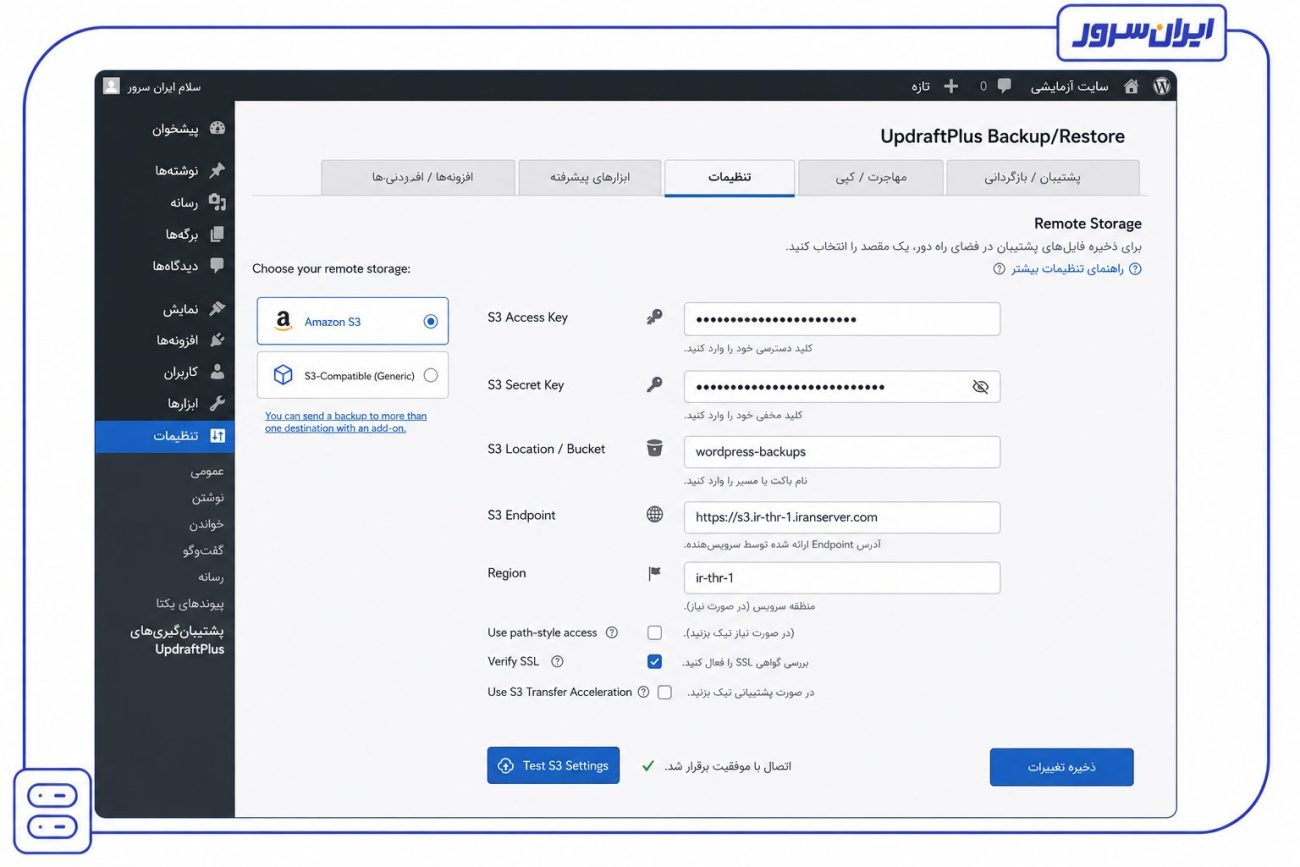1300x867 pixels.
Task: Click سلام ایران سرور account greeting
Action: tap(163, 87)
